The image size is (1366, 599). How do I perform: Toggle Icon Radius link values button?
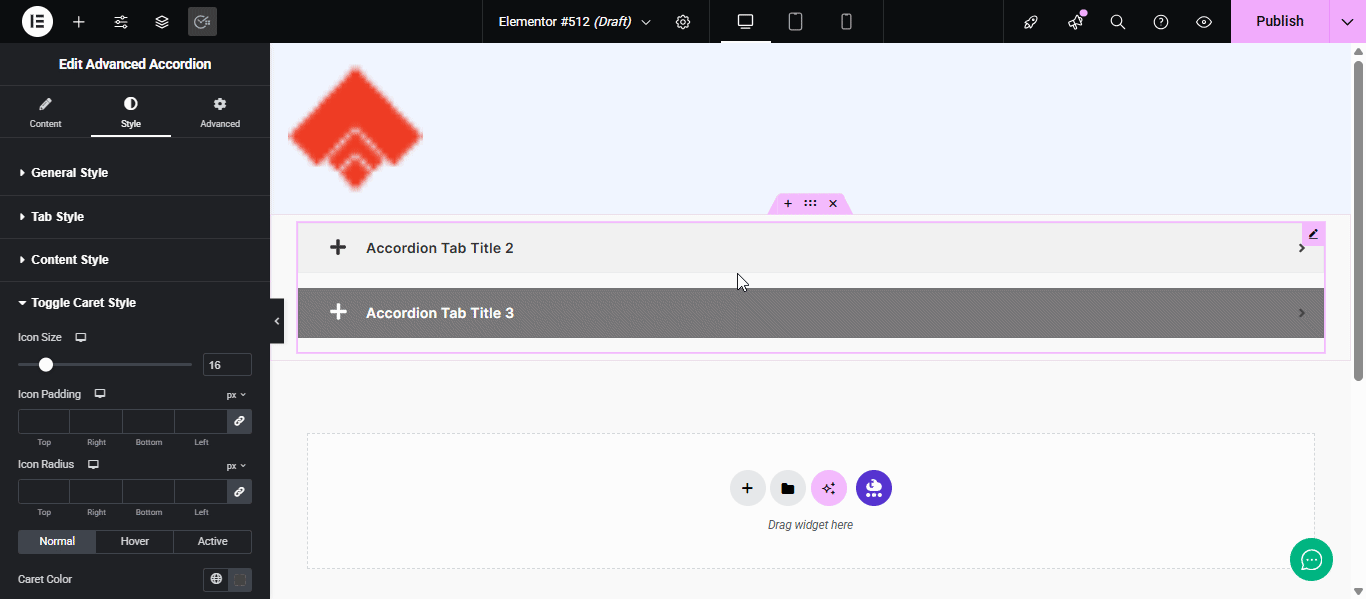tap(239, 491)
